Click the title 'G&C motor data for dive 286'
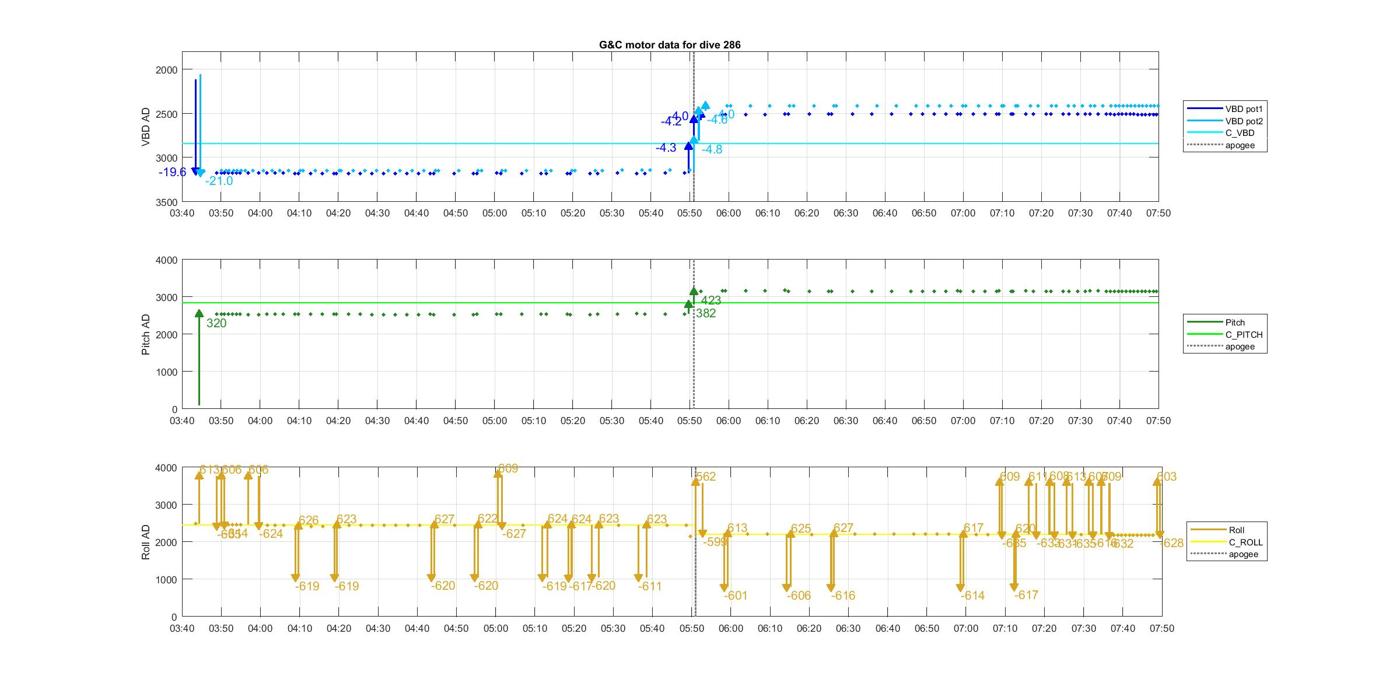The width and height of the screenshot is (1400, 693). tap(670, 44)
